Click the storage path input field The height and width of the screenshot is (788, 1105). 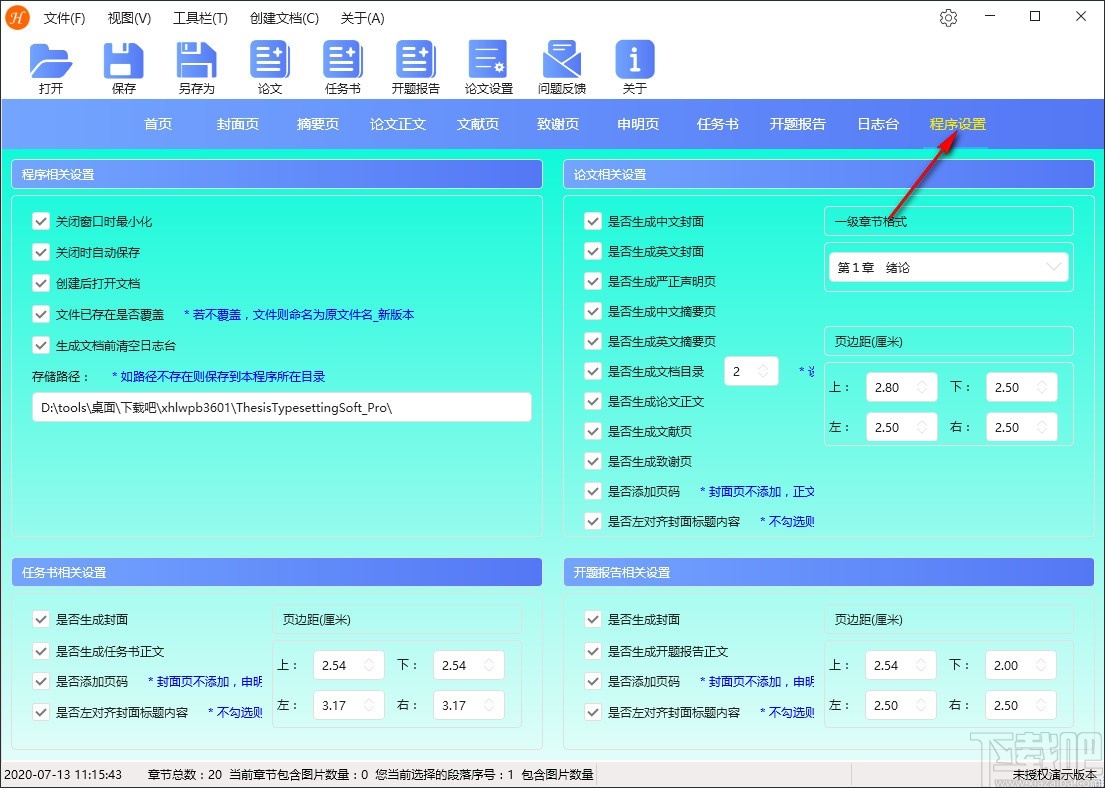click(277, 407)
